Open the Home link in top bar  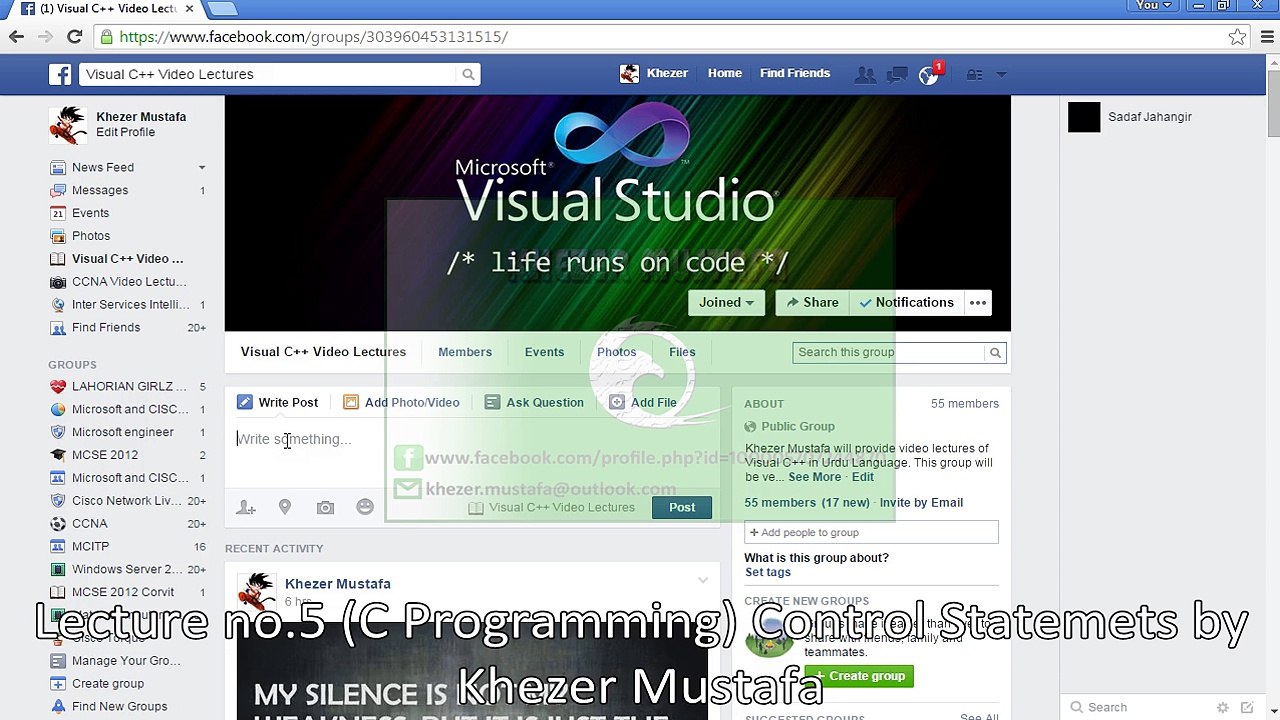(x=725, y=73)
